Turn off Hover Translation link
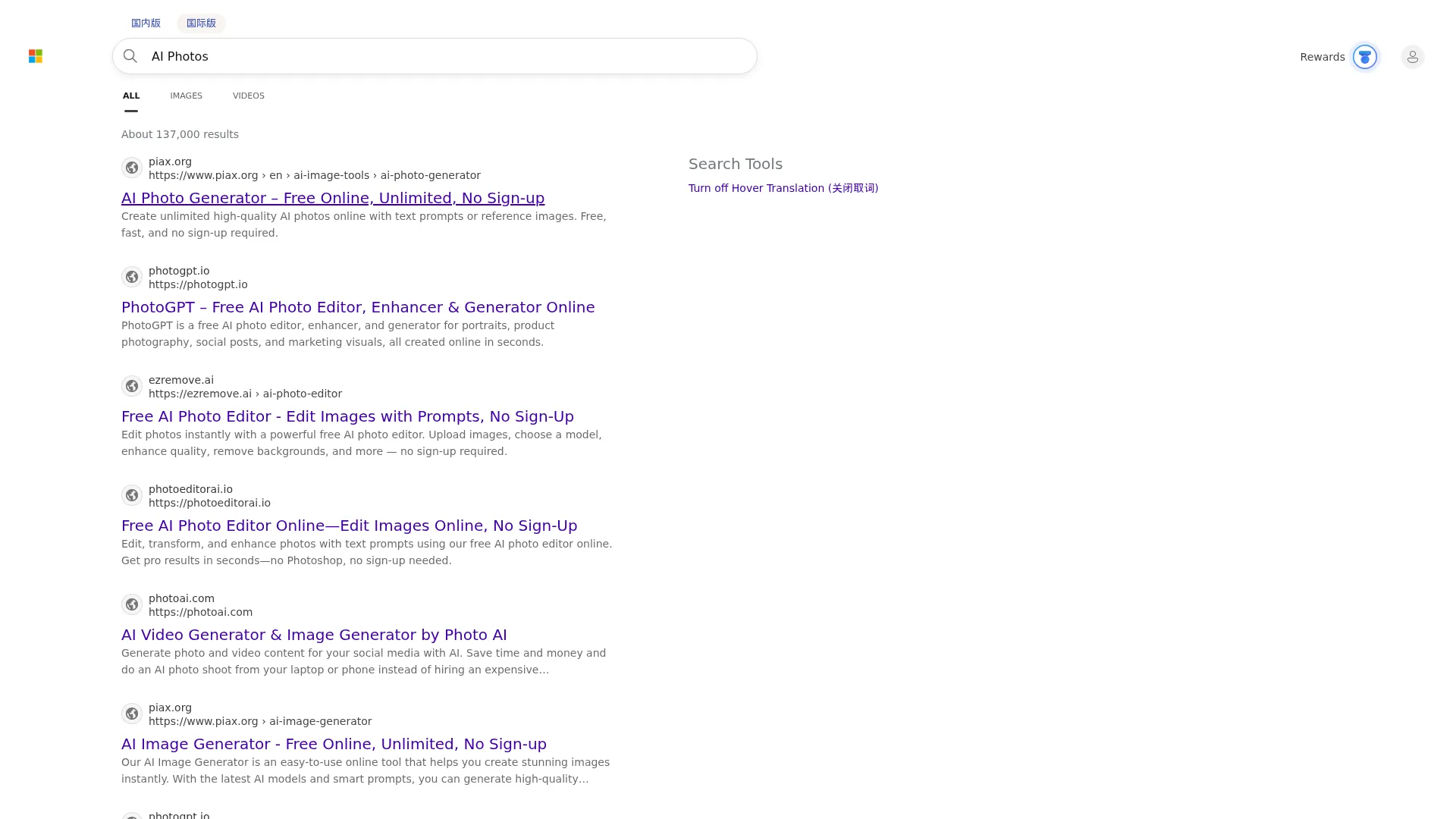 pos(783,188)
